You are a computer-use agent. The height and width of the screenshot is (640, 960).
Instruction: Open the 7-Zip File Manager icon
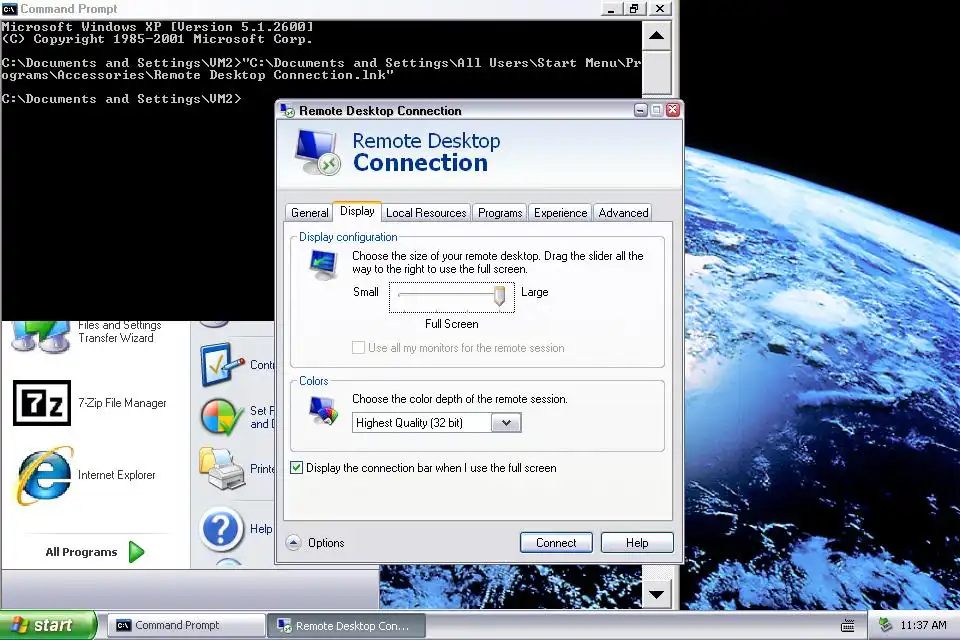pyautogui.click(x=42, y=403)
